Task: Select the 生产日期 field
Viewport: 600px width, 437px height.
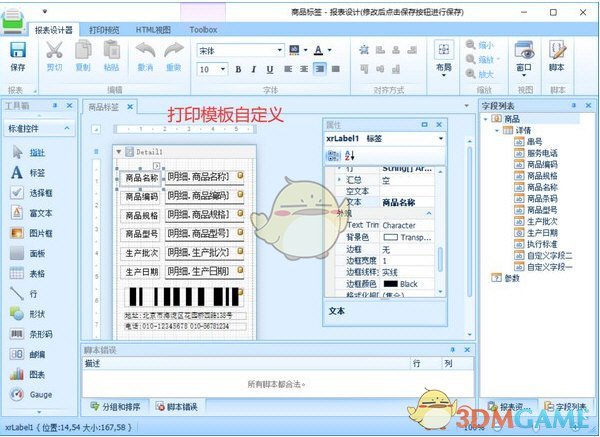Action: pos(536,233)
